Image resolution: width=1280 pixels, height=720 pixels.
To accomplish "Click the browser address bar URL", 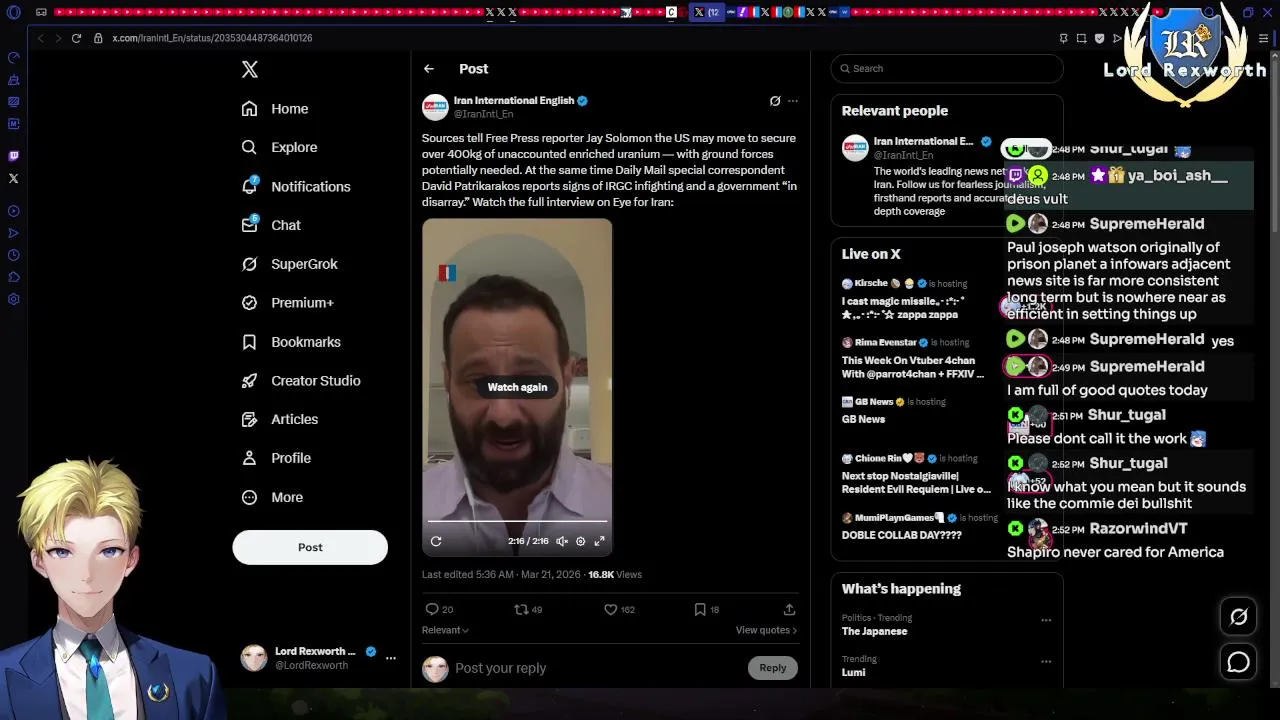I will 212,38.
